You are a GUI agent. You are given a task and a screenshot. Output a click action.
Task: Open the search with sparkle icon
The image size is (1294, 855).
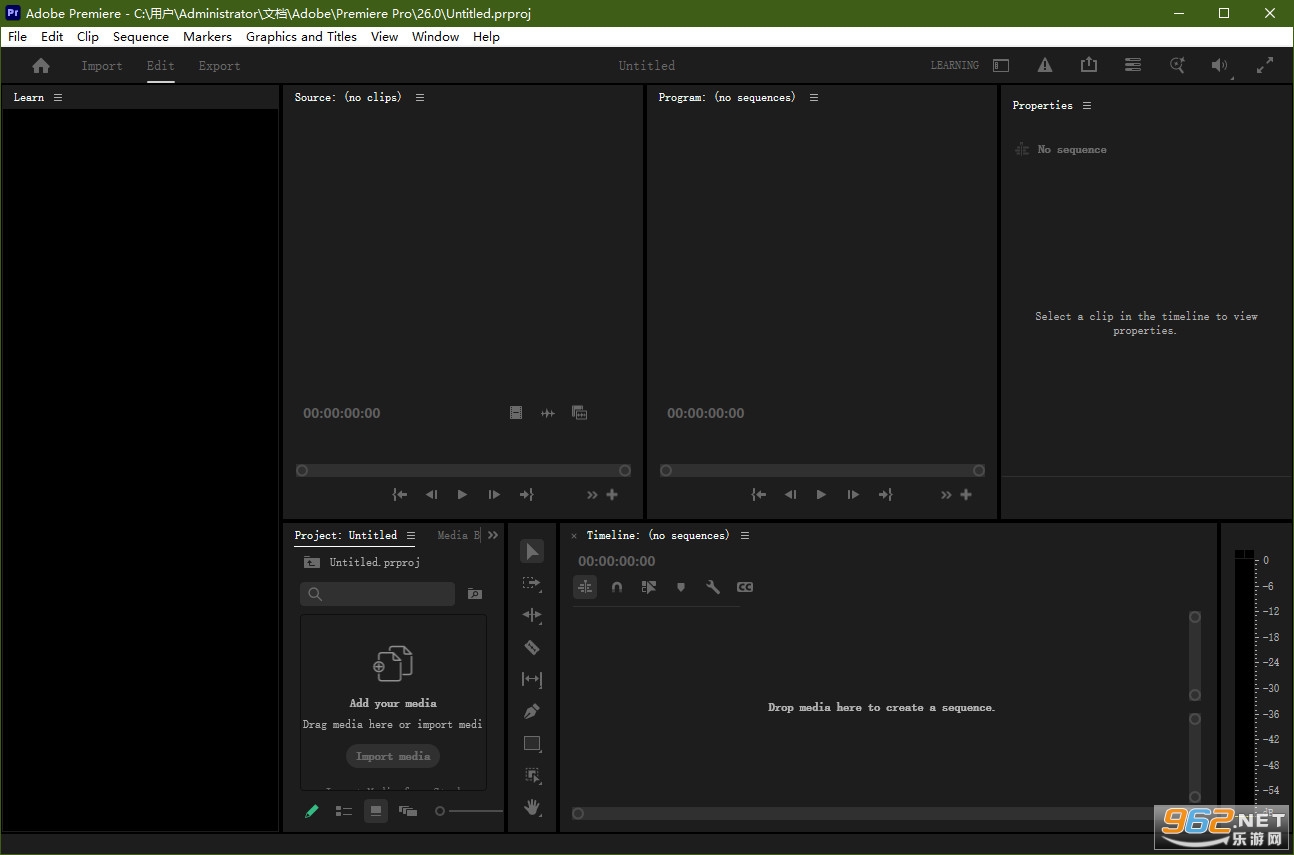coord(1177,65)
